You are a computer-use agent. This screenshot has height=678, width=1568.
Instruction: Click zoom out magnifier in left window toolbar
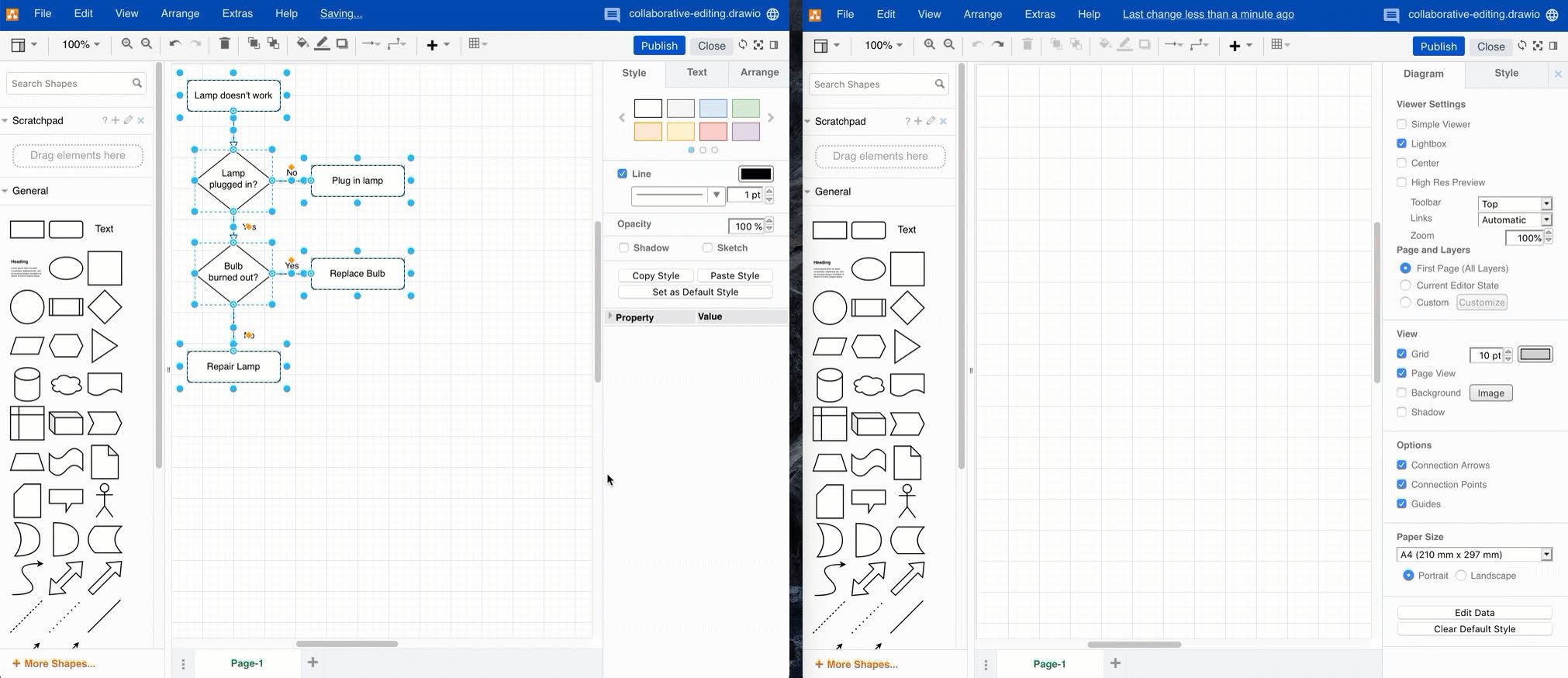[147, 44]
